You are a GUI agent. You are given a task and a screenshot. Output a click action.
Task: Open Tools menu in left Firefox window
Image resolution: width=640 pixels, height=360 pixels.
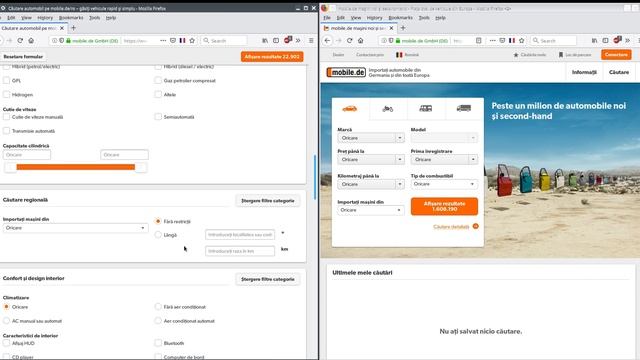pyautogui.click(x=94, y=18)
